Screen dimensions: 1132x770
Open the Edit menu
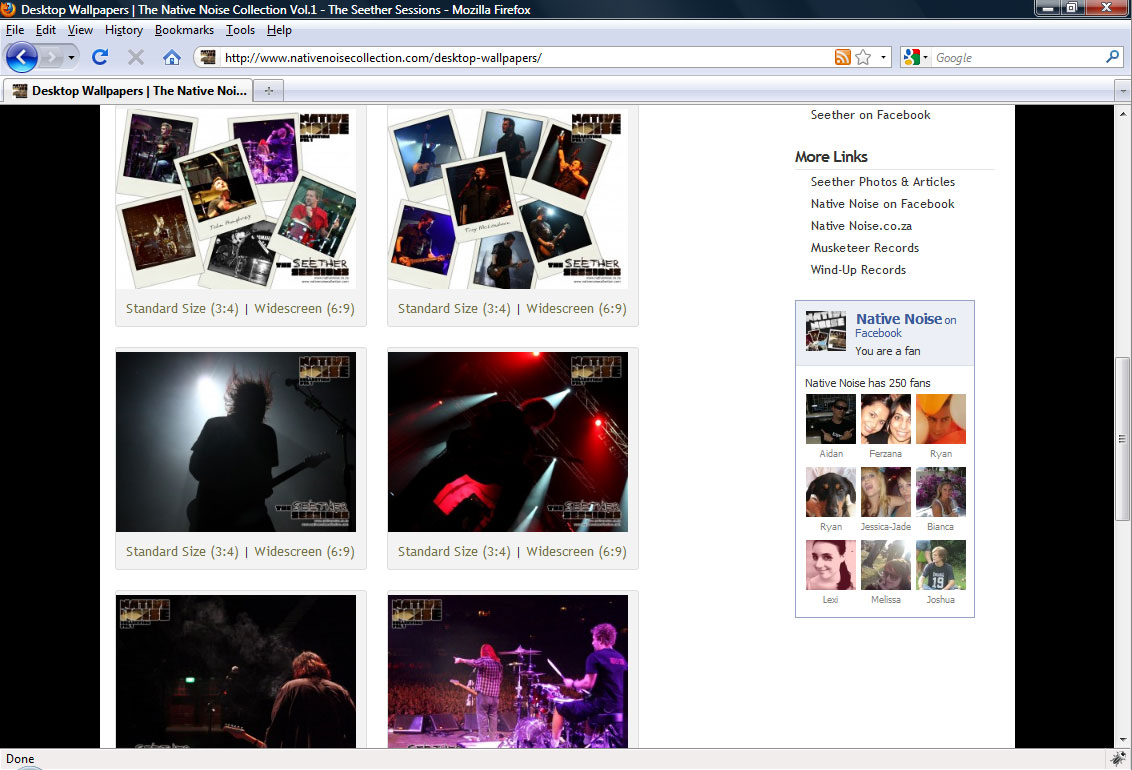point(45,30)
